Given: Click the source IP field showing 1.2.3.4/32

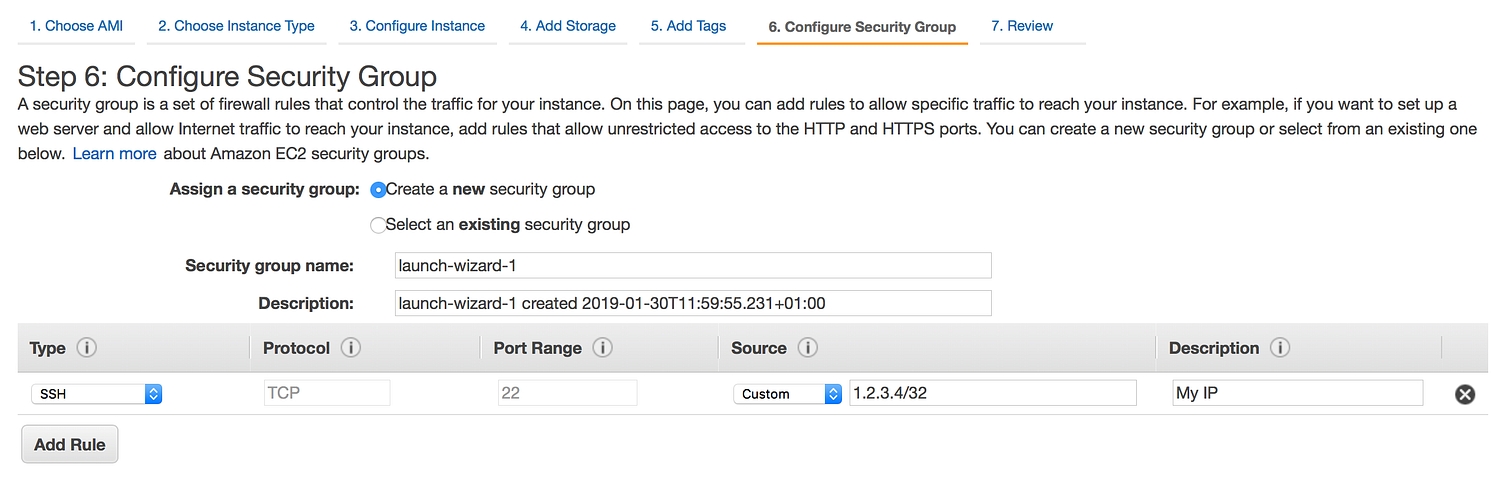Looking at the screenshot, I should pyautogui.click(x=992, y=394).
